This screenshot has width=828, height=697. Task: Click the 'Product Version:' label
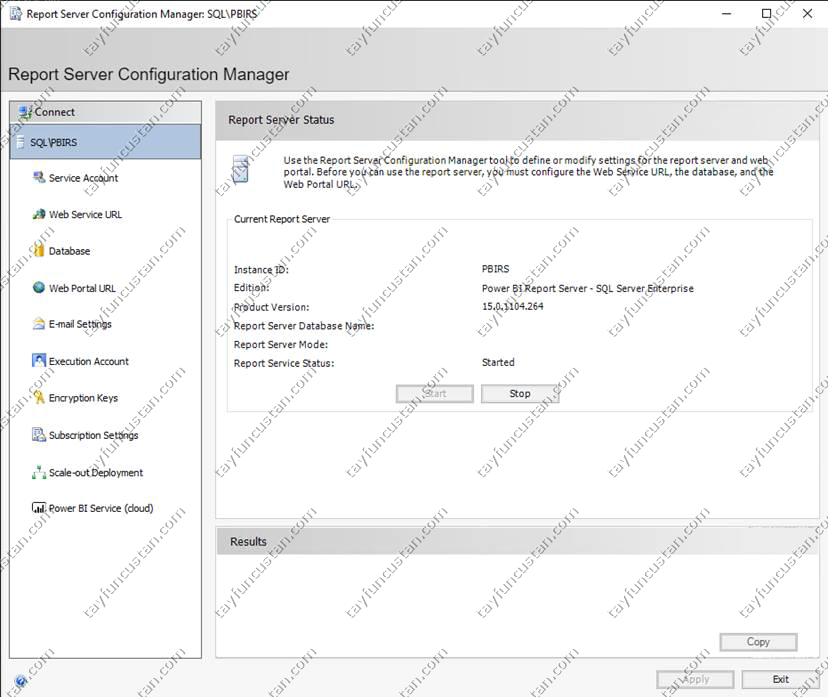tap(271, 307)
